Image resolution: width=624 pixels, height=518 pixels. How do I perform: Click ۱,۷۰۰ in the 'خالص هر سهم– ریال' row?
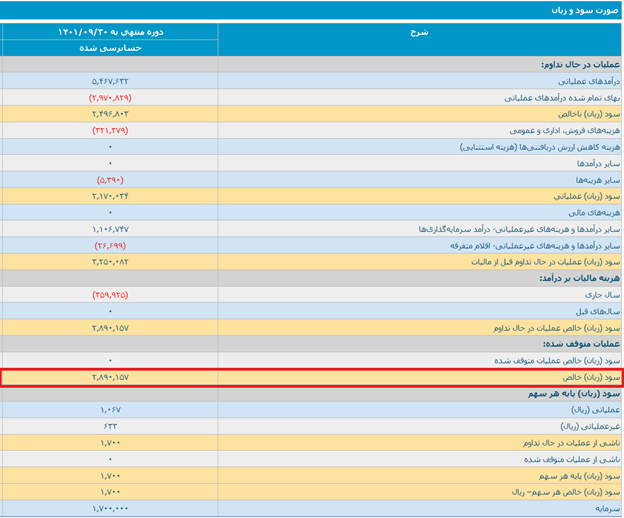pos(110,492)
